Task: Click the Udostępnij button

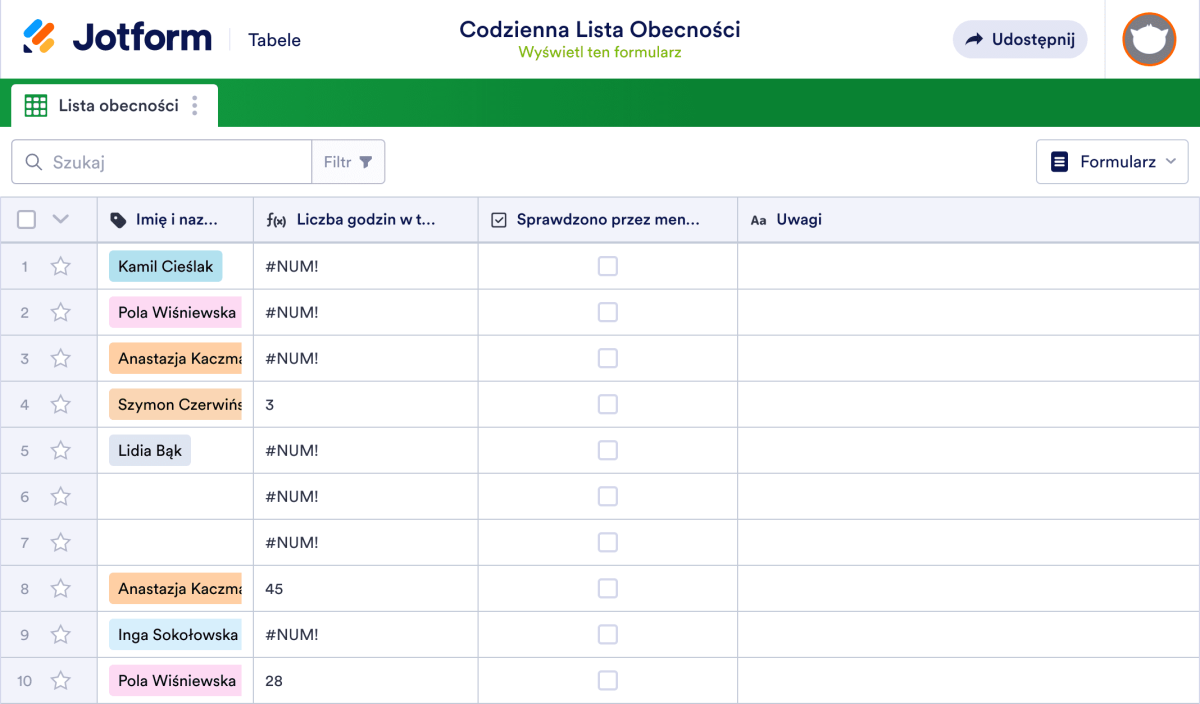Action: pyautogui.click(x=1019, y=39)
